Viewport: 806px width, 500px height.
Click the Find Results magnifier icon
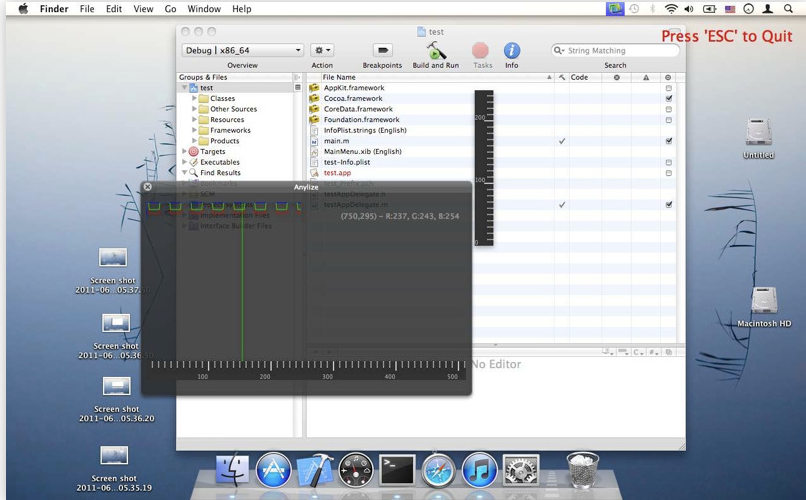click(x=194, y=173)
